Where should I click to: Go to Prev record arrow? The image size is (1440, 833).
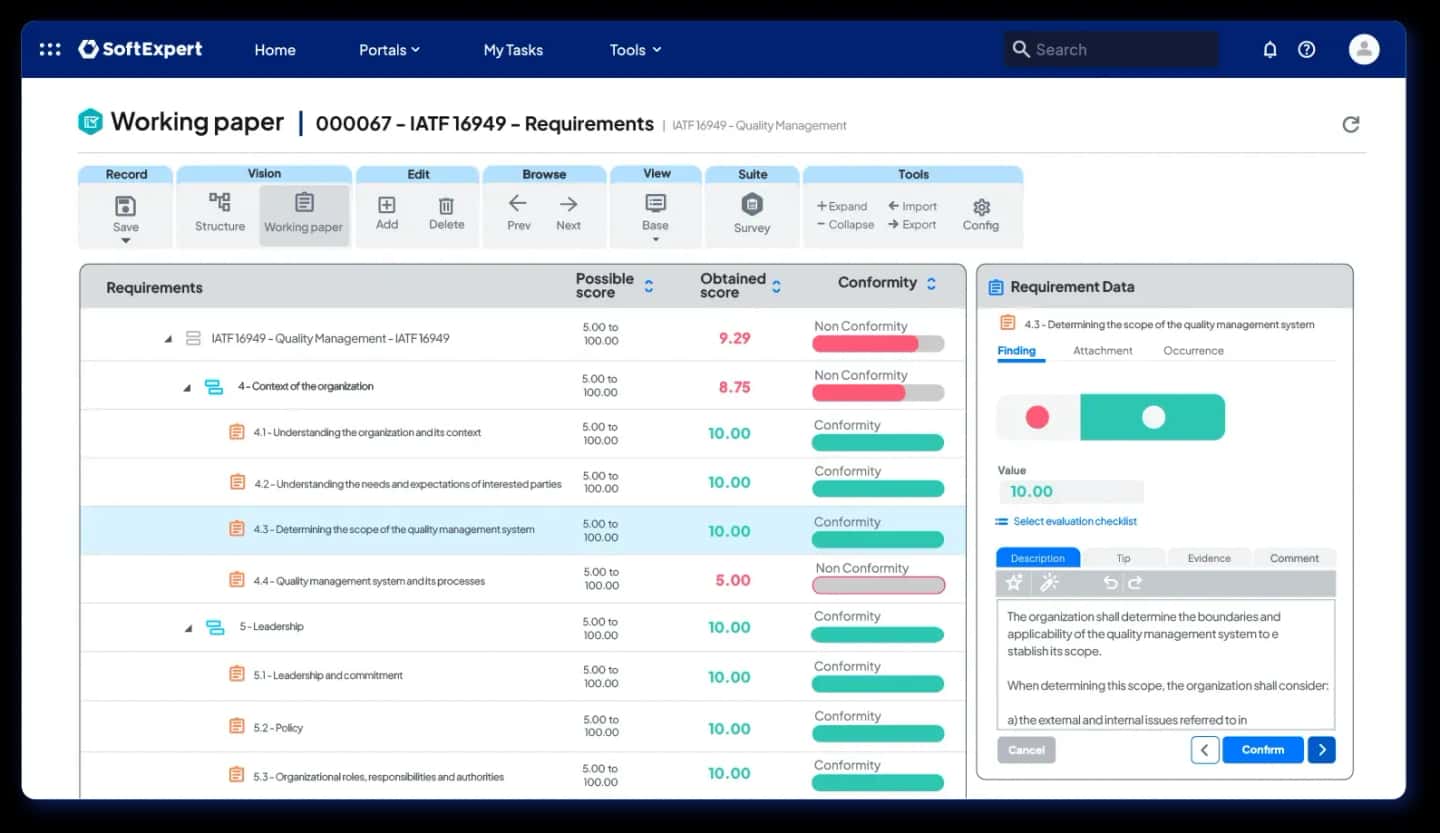tap(517, 204)
